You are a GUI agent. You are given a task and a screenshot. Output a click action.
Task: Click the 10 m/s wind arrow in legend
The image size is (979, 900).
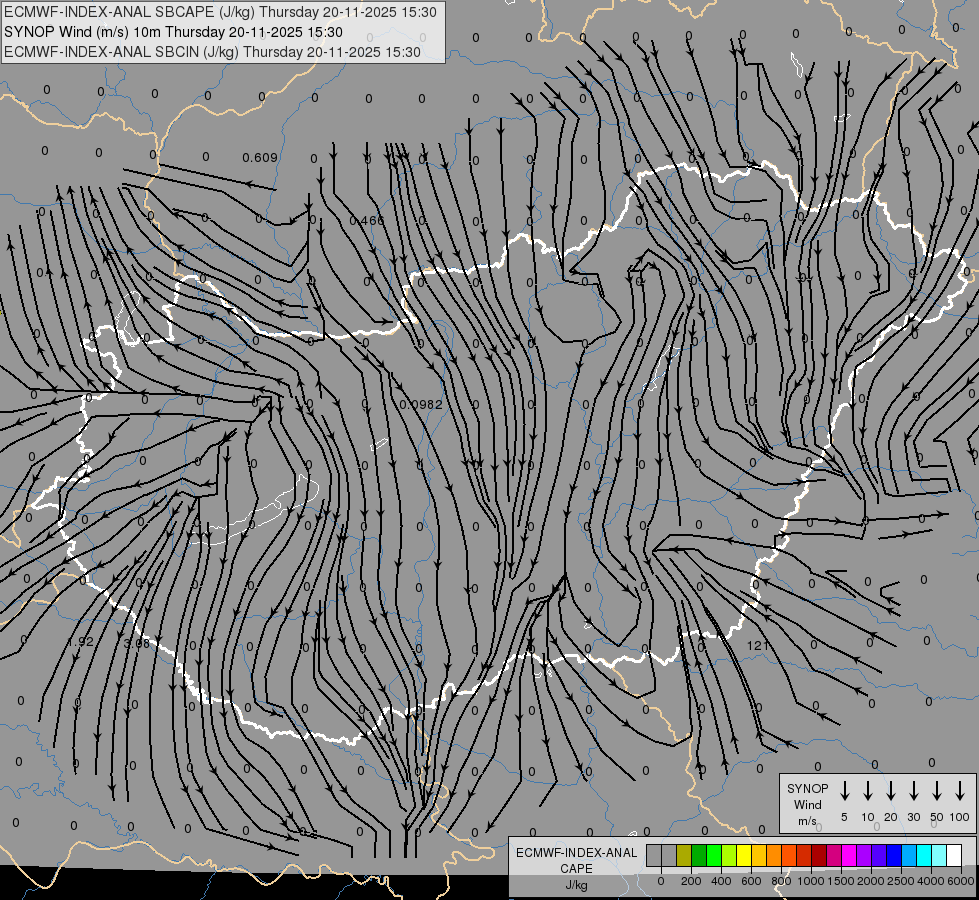click(x=868, y=791)
